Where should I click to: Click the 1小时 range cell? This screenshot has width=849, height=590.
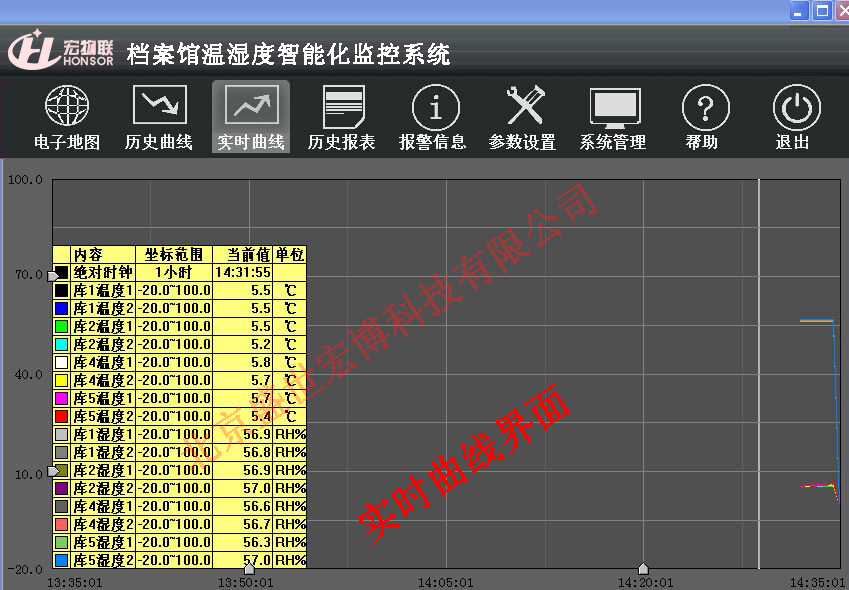pyautogui.click(x=174, y=272)
